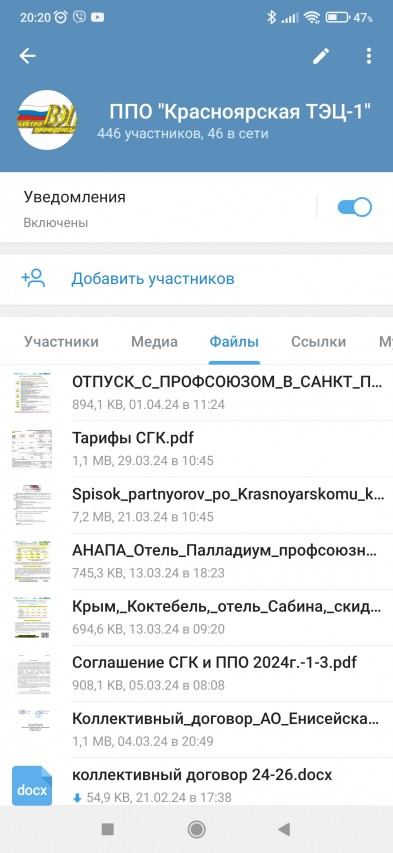The height and width of the screenshot is (853, 393).
Task: Tap the battery icon in status bar
Action: (x=337, y=17)
